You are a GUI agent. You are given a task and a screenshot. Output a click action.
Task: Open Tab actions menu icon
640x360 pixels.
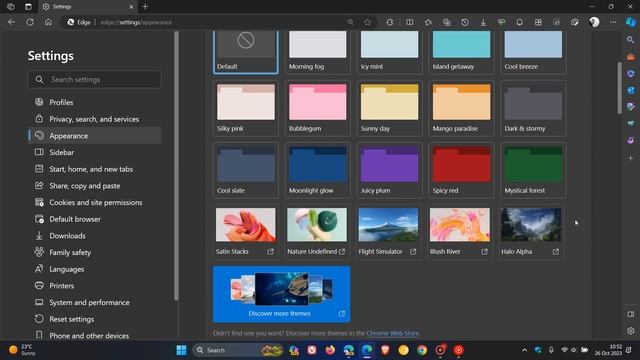28,7
